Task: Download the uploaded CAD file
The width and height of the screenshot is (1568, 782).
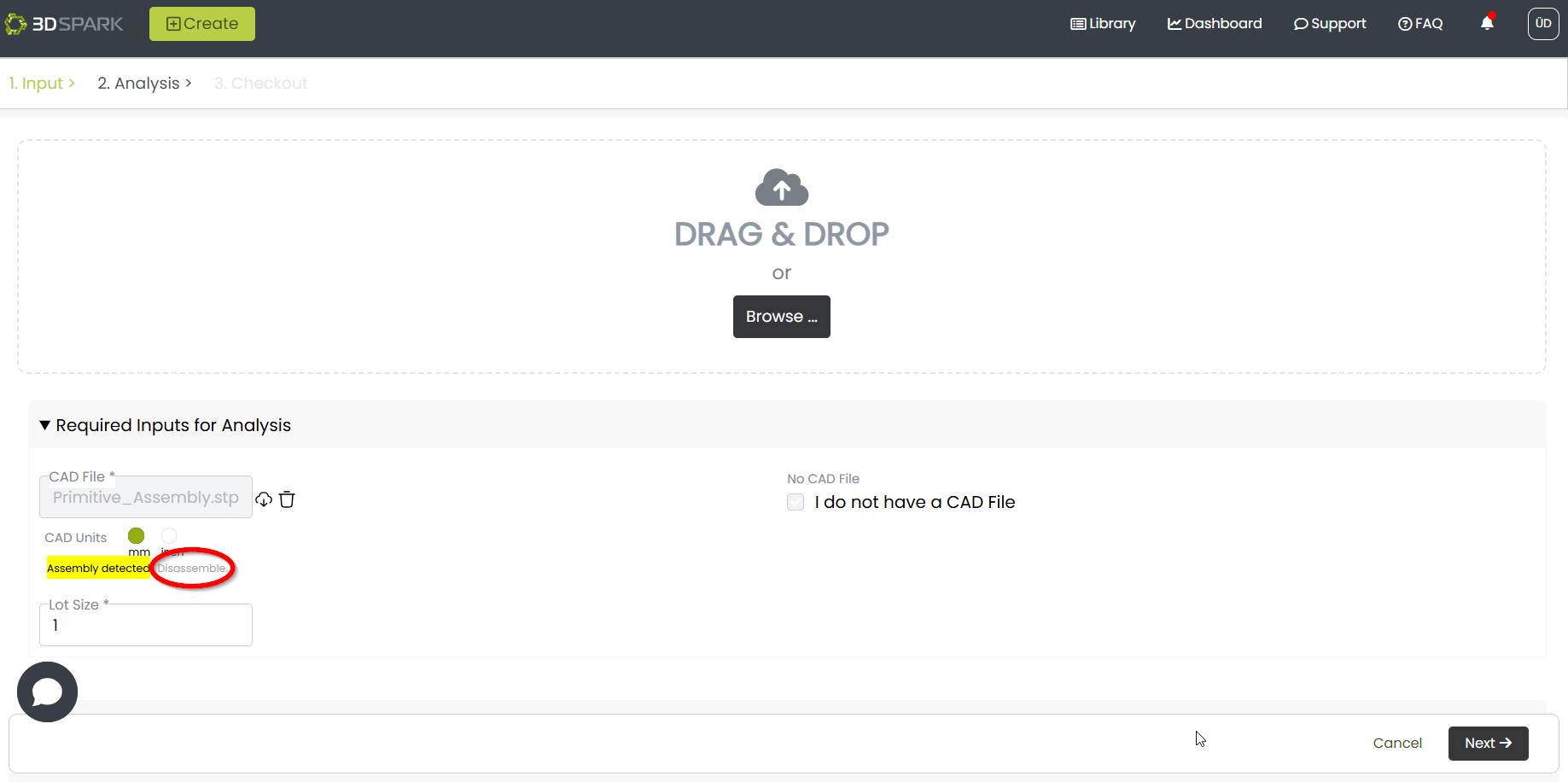Action: (264, 499)
